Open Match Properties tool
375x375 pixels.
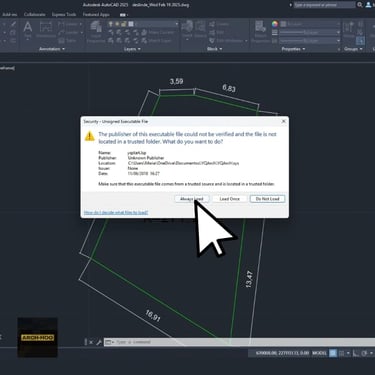click(x=260, y=32)
